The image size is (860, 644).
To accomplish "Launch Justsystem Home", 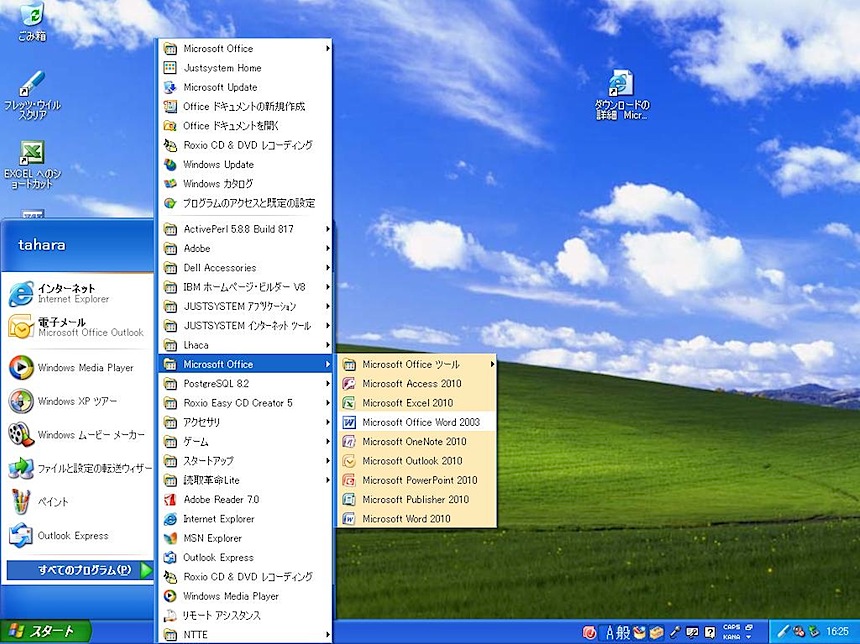I will (245, 68).
